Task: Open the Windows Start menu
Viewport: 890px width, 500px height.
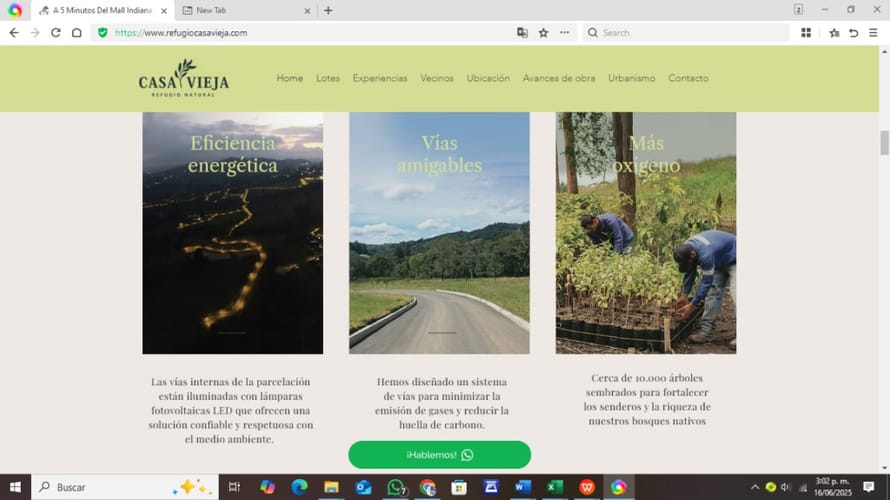Action: [15, 487]
